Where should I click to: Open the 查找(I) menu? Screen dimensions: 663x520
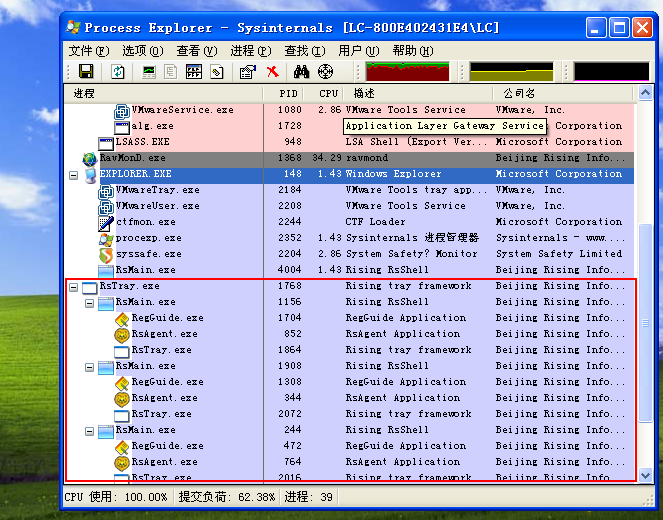[x=305, y=51]
